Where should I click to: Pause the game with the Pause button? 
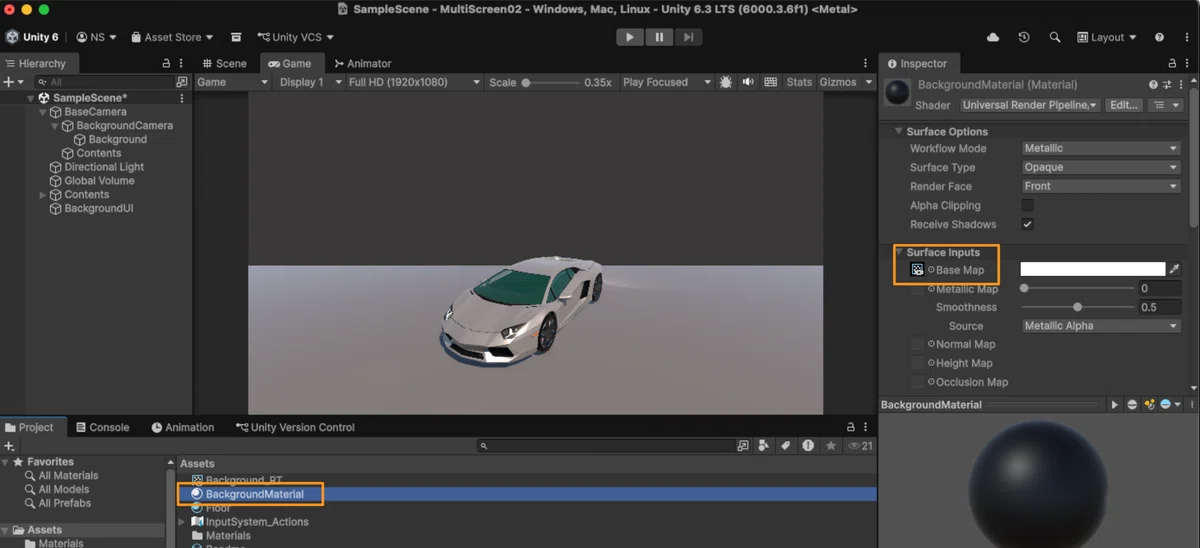[659, 37]
